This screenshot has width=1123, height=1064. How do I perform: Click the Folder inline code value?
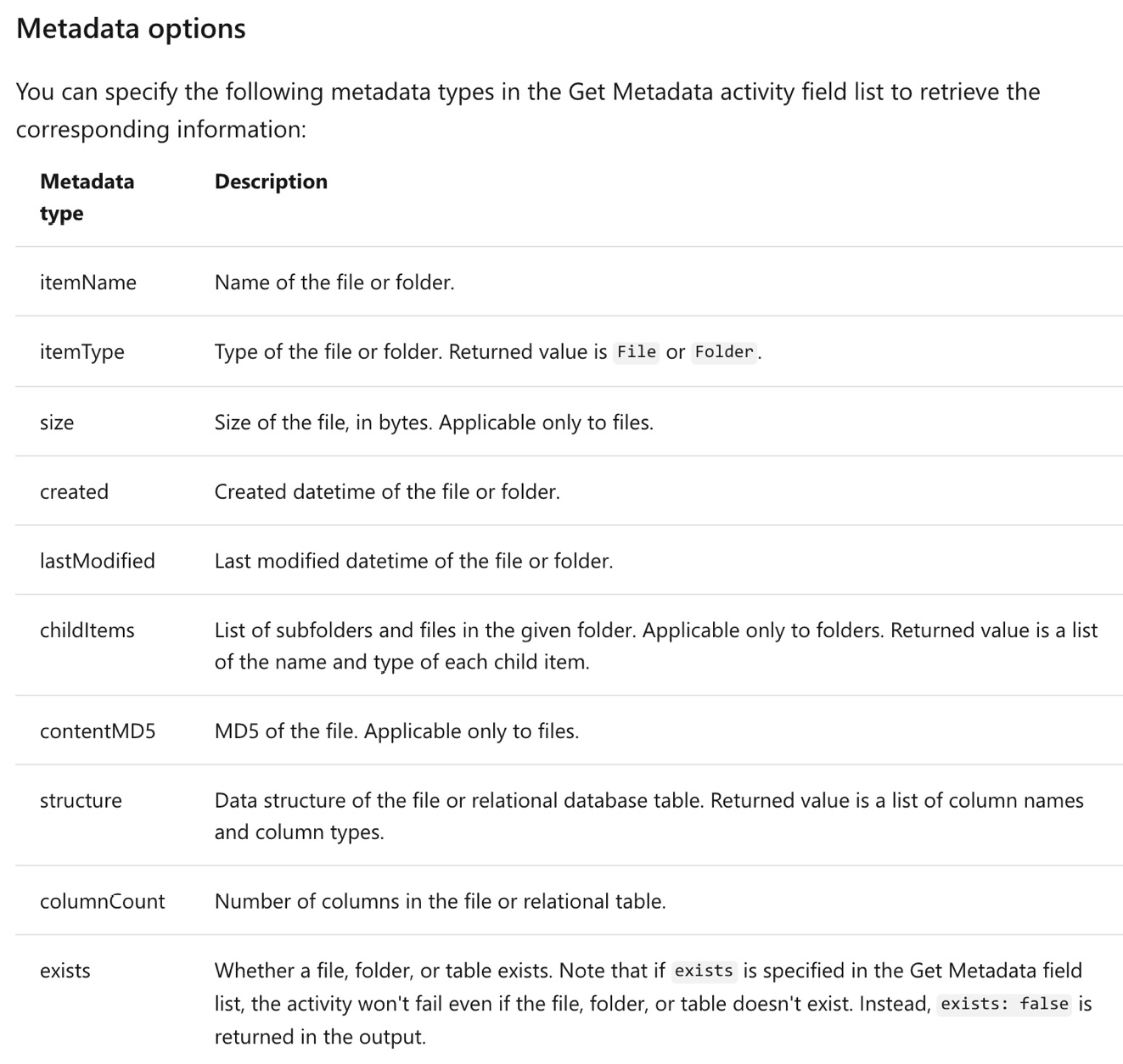pyautogui.click(x=724, y=352)
